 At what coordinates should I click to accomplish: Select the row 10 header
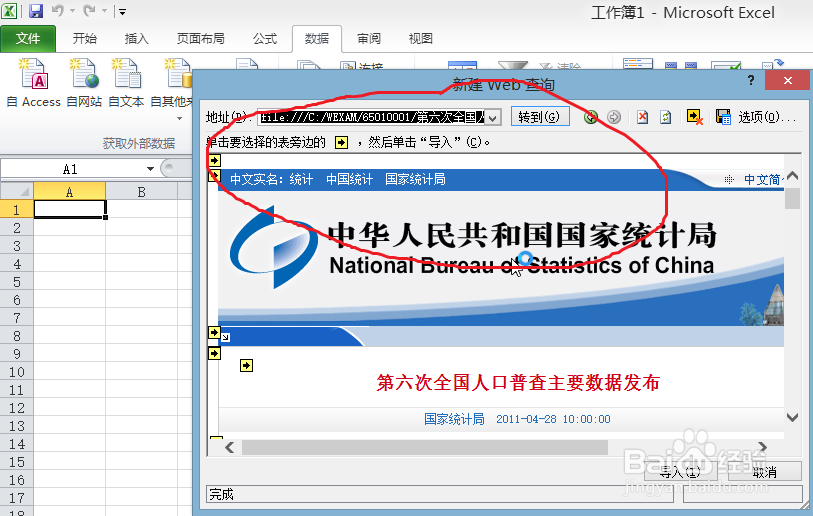(17, 372)
